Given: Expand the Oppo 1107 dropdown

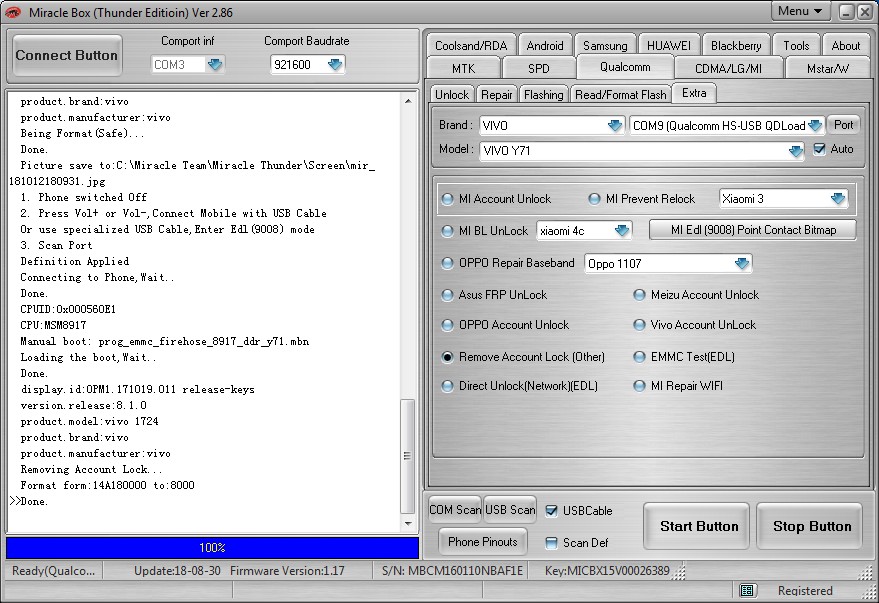Looking at the screenshot, I should tap(742, 263).
